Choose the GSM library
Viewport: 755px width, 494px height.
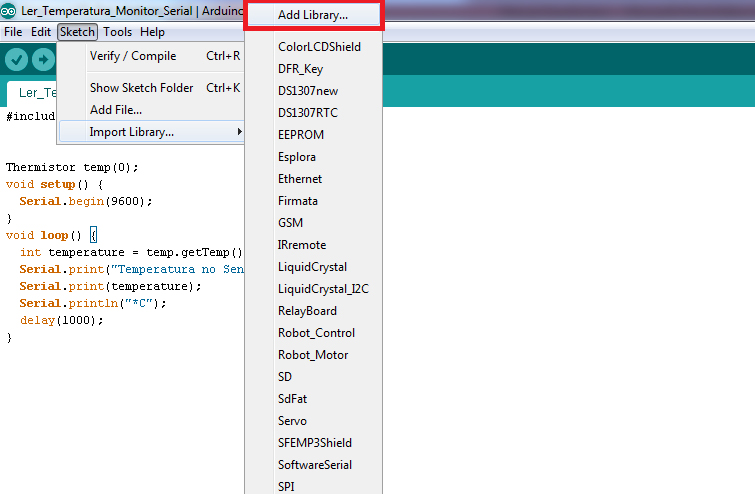(313, 223)
